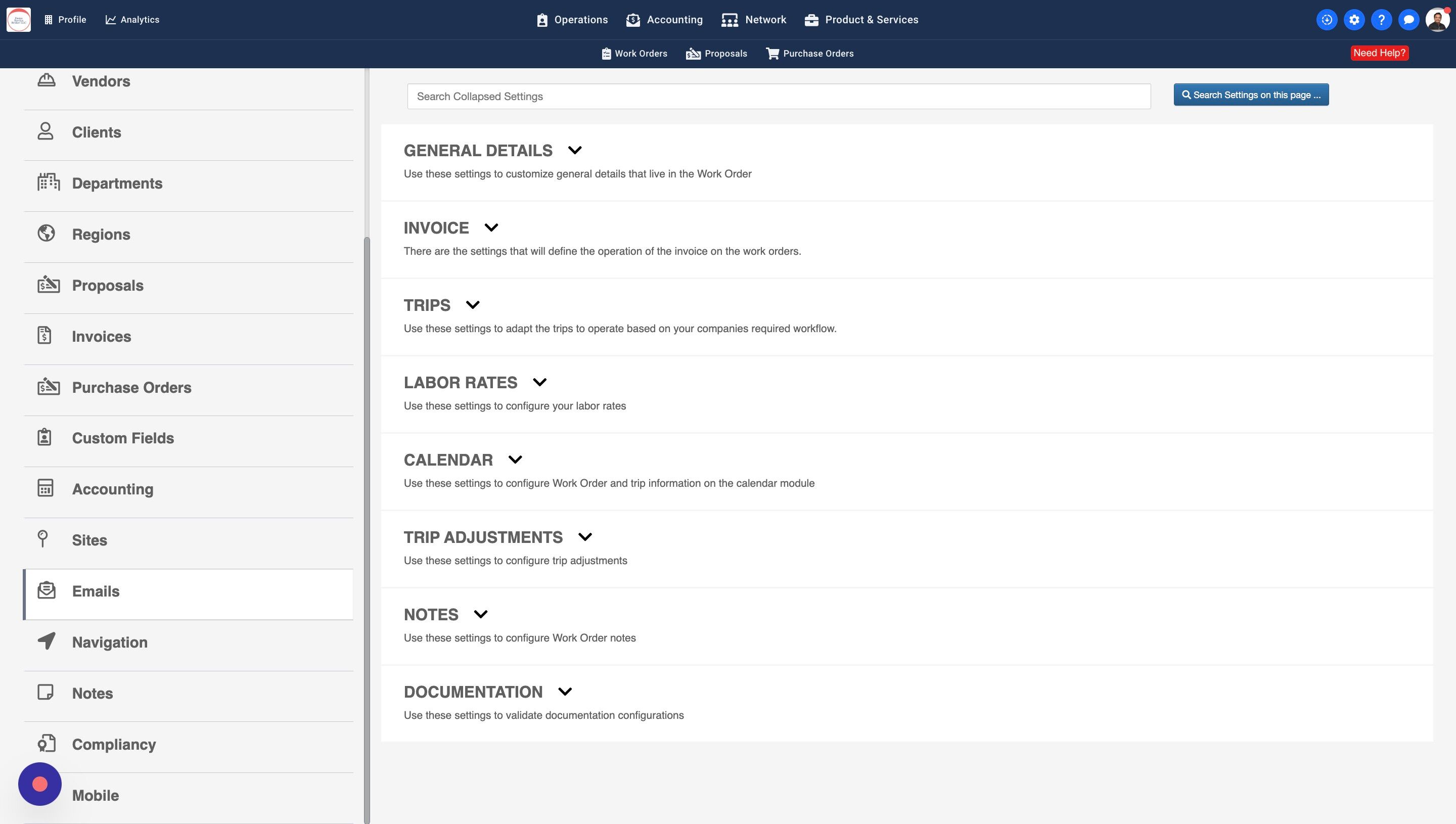Click the Navigation arrow icon in sidebar

47,640
